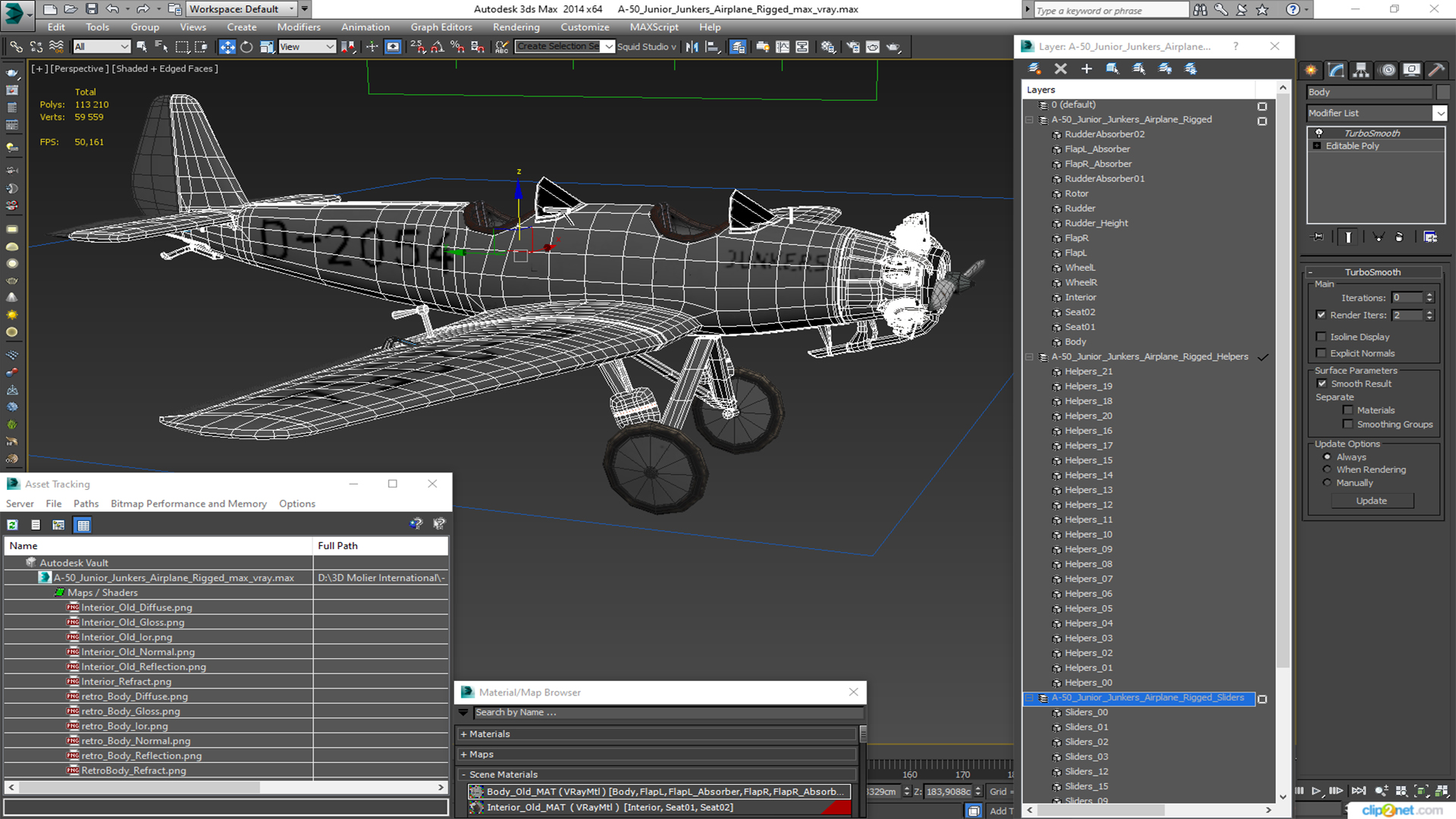Enable Explicit Normals checkbox
This screenshot has width=1456, height=819.
click(x=1321, y=353)
